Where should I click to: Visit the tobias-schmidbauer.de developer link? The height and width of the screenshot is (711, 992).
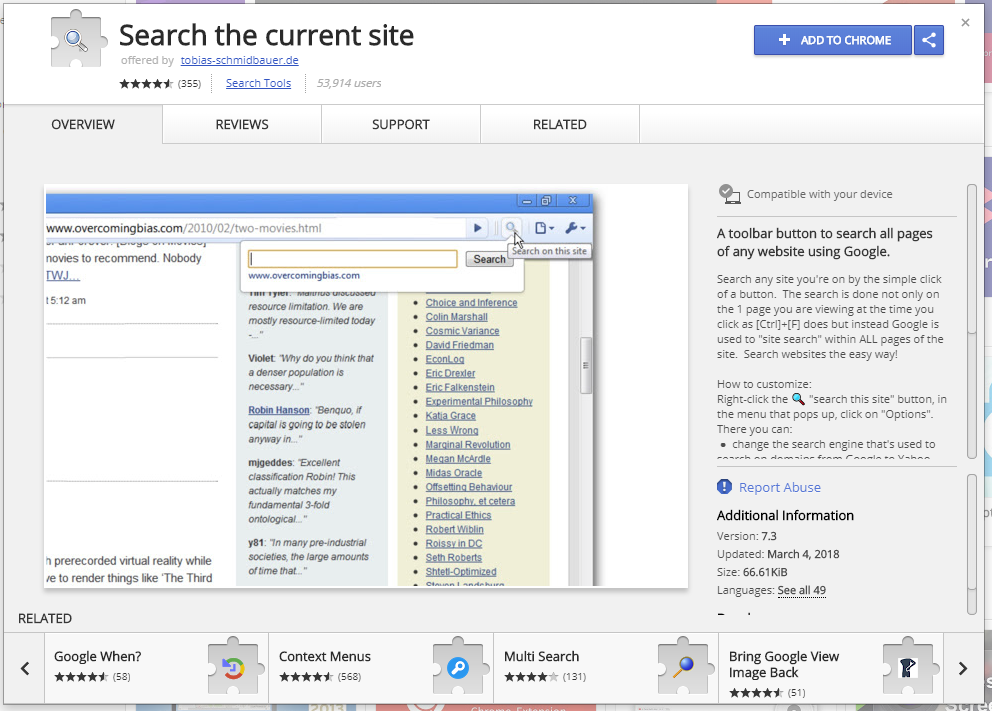pyautogui.click(x=238, y=60)
